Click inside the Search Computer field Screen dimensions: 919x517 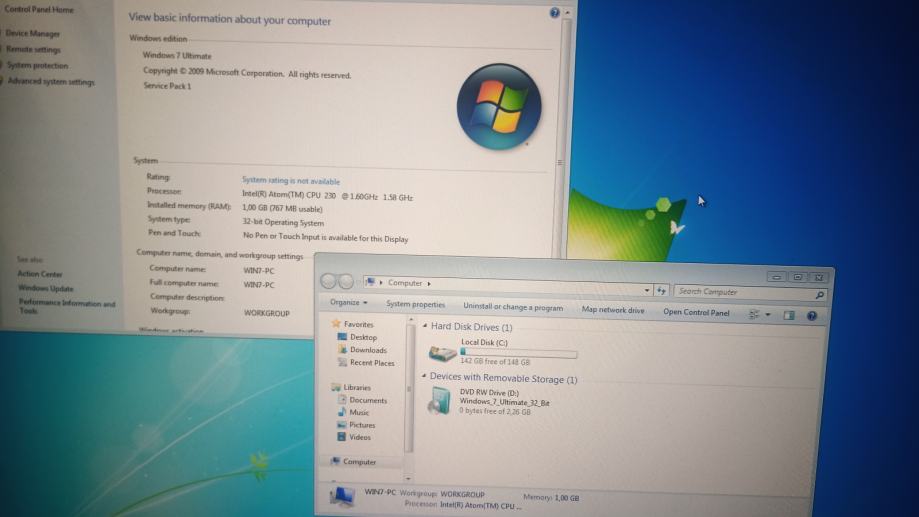click(740, 292)
